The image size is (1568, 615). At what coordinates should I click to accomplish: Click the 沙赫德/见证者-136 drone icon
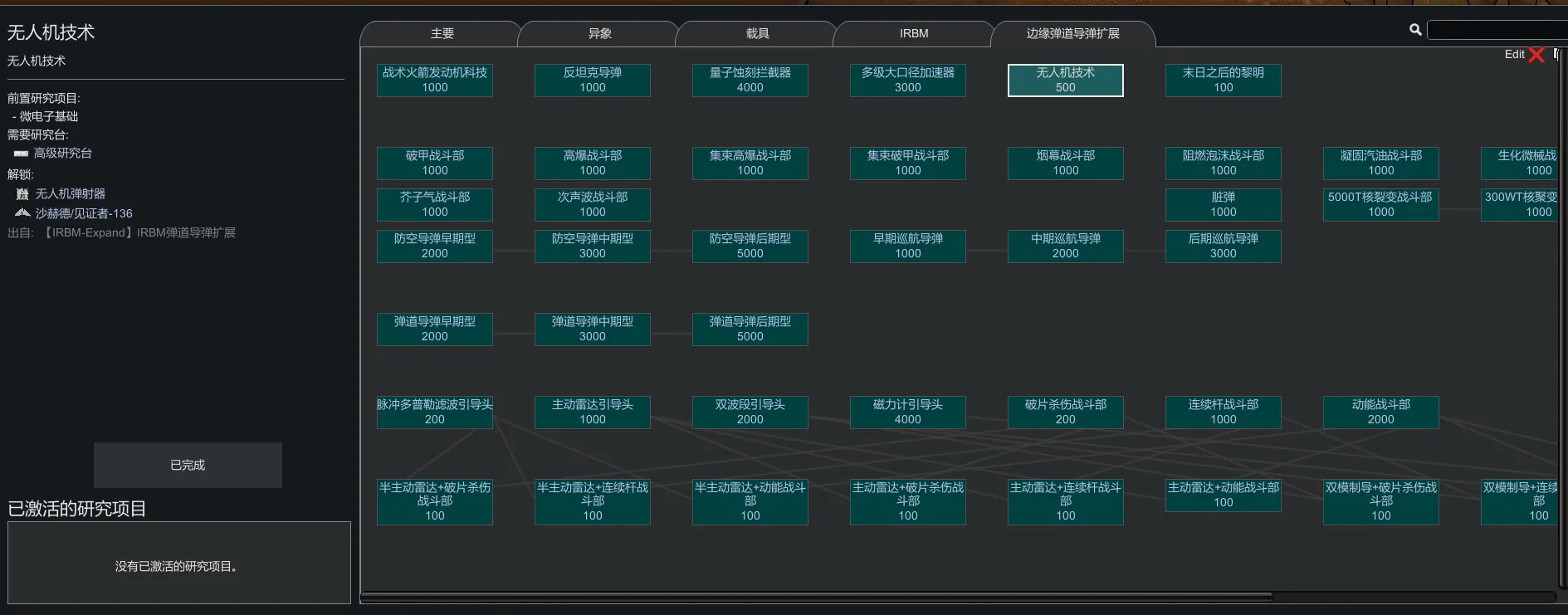coord(22,213)
